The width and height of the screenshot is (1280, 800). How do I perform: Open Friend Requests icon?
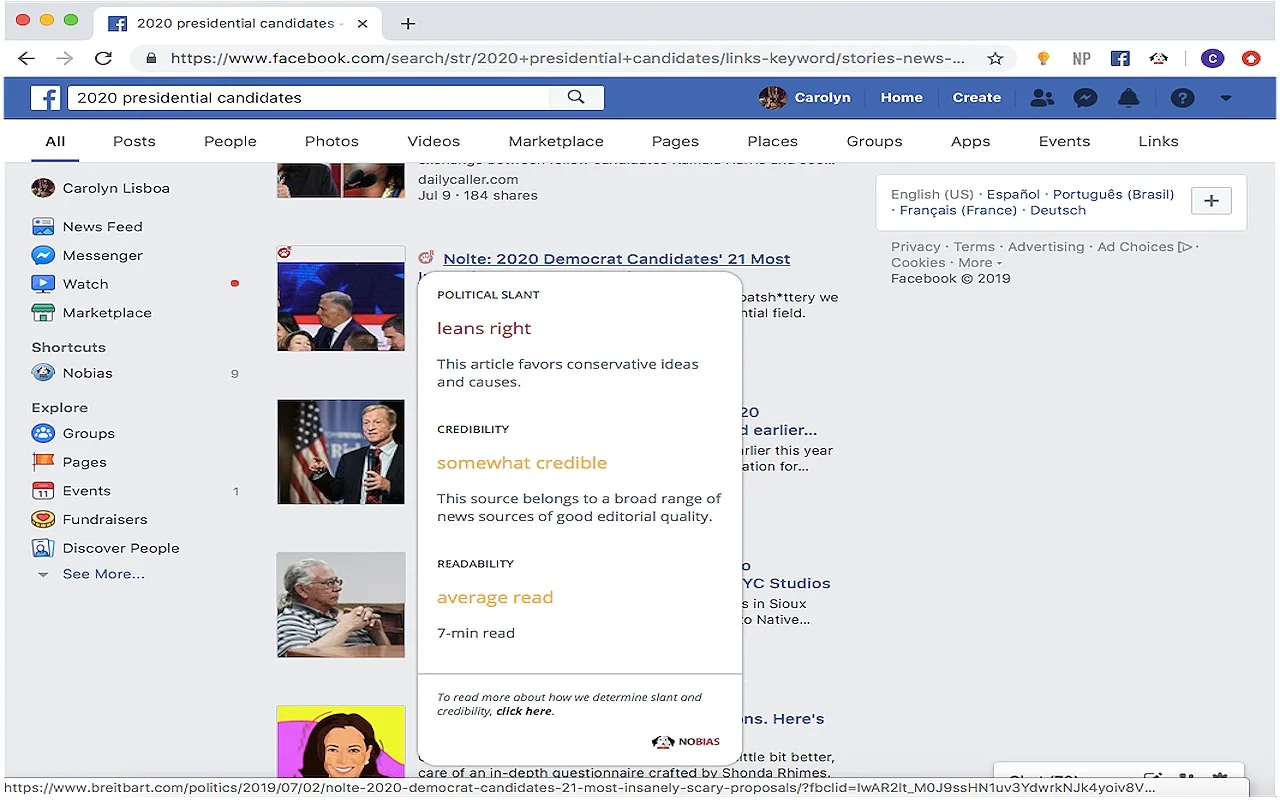click(x=1042, y=98)
